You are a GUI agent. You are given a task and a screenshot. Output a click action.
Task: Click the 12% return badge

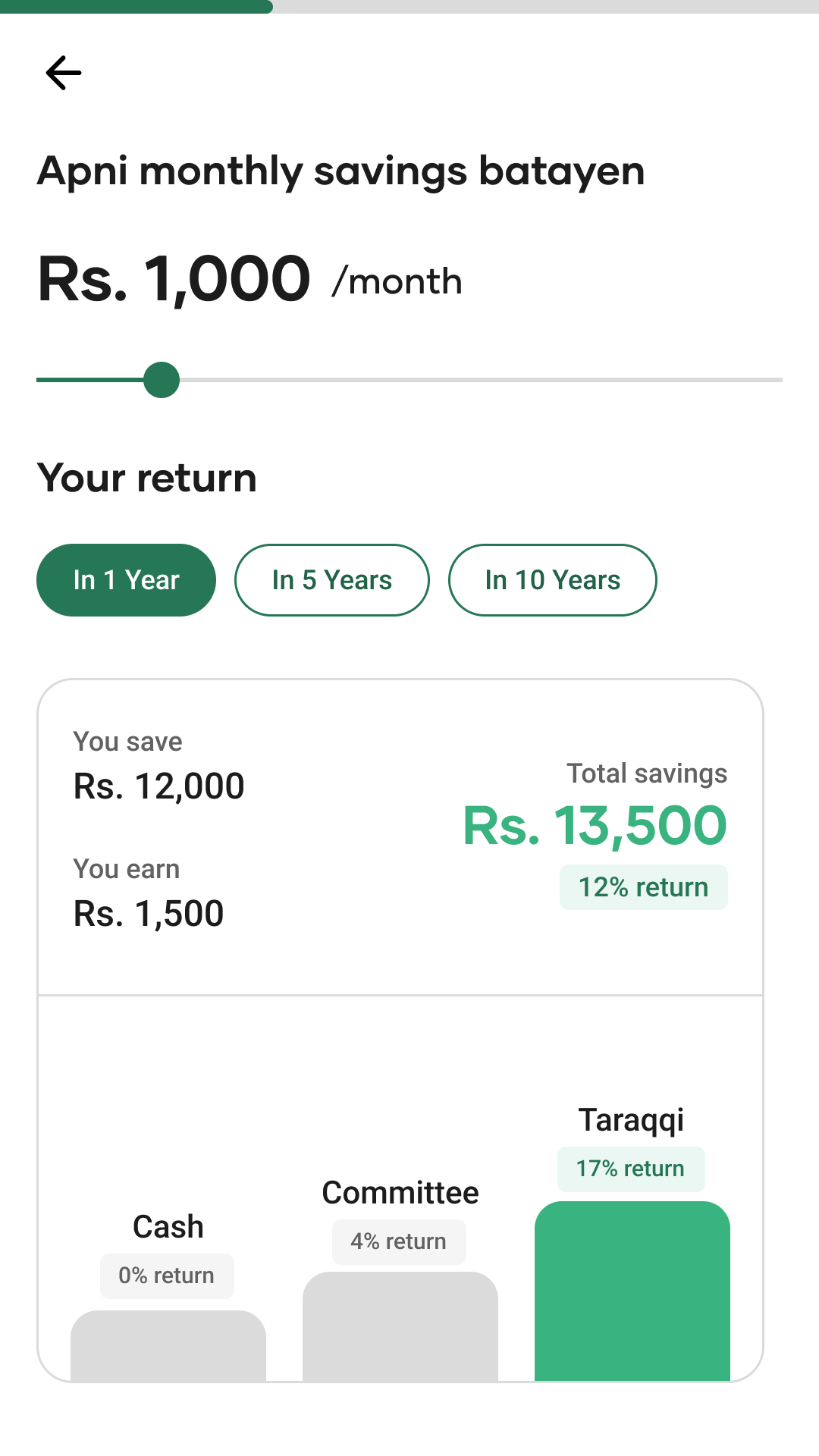(x=643, y=887)
